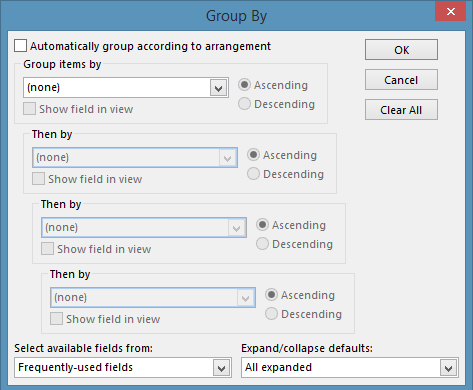Tick Show field in view in second Then by
The height and width of the screenshot is (390, 473).
click(47, 249)
